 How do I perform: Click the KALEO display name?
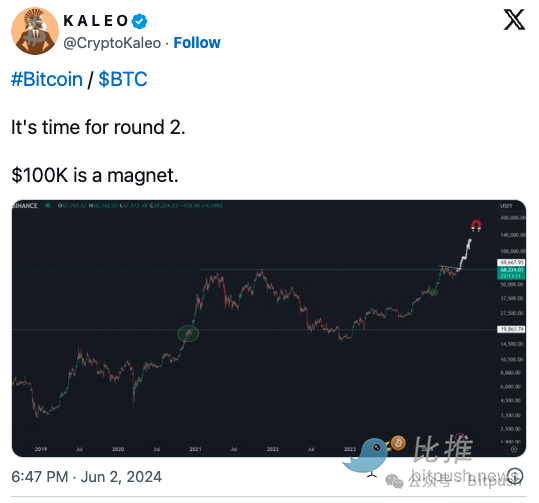point(96,21)
